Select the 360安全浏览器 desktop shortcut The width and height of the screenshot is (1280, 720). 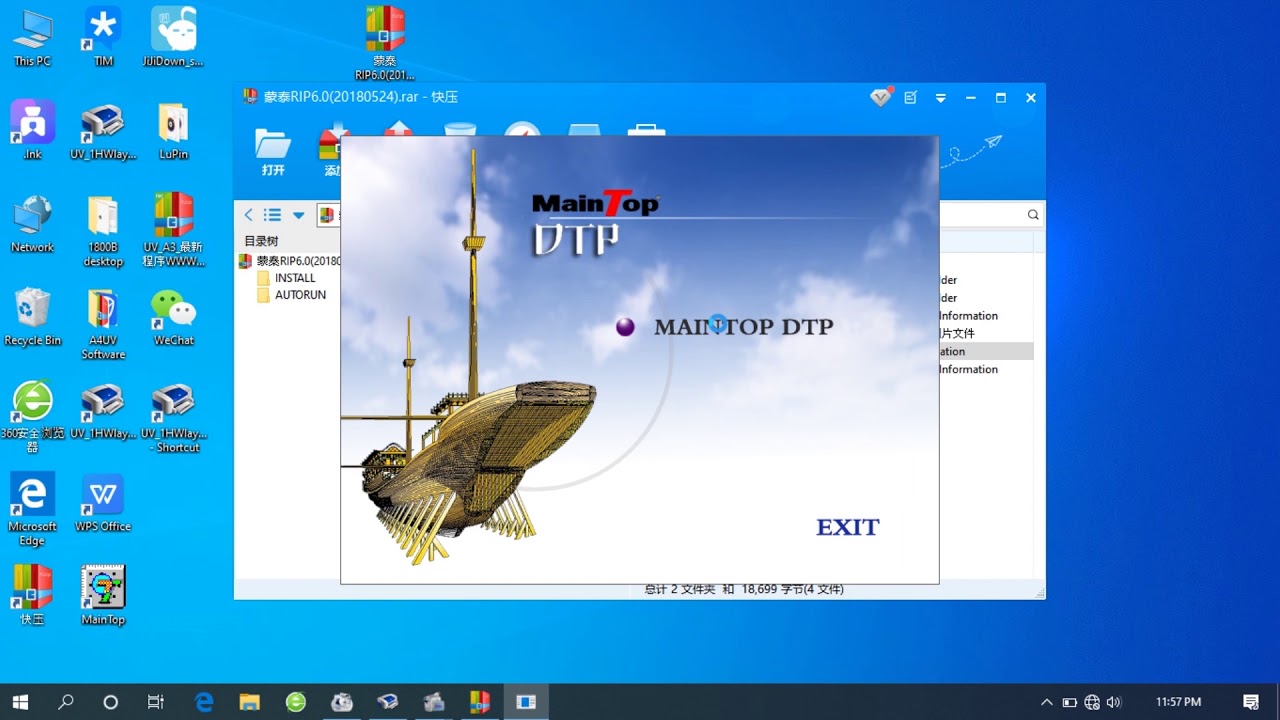coord(32,417)
